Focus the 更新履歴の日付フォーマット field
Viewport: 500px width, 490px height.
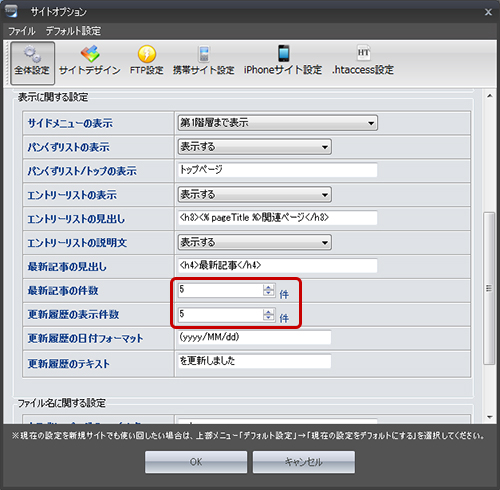tap(255, 337)
